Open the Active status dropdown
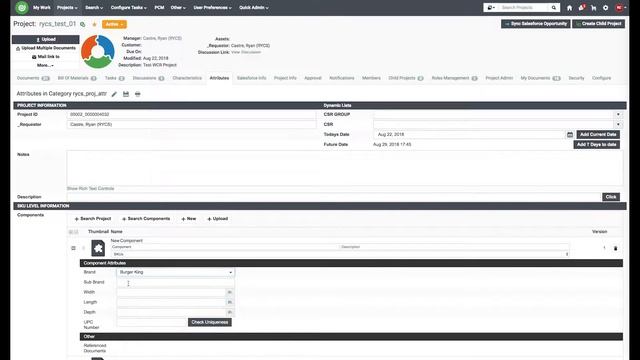 pyautogui.click(x=114, y=24)
